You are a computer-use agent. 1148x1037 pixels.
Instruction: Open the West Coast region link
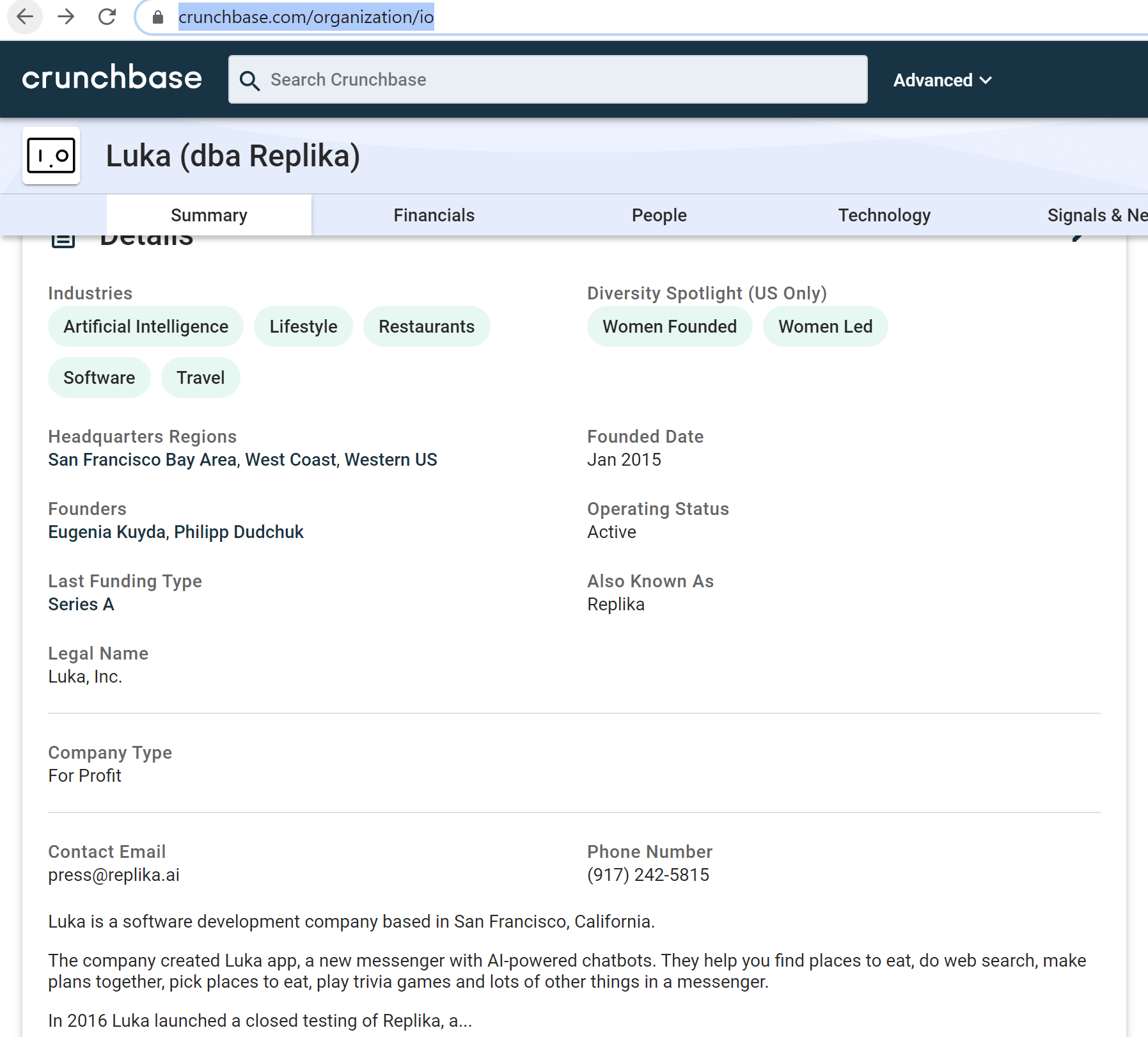tap(290, 460)
